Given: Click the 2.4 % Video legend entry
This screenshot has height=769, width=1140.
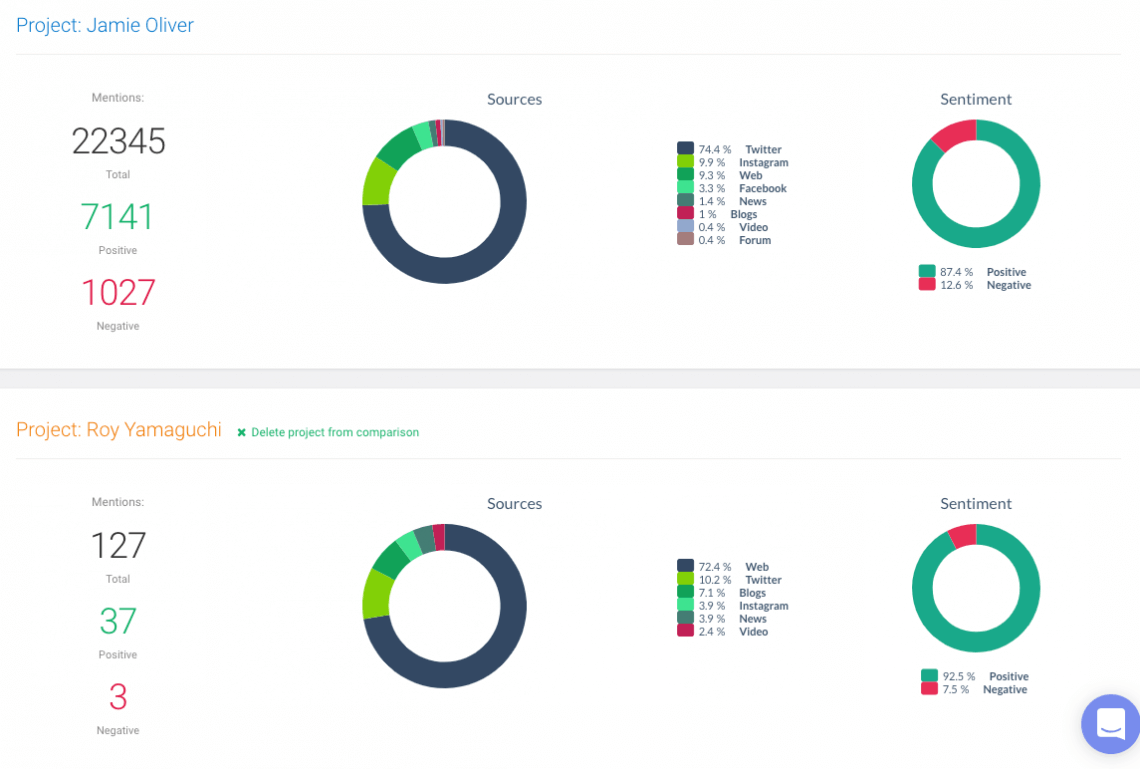Looking at the screenshot, I should (x=723, y=632).
